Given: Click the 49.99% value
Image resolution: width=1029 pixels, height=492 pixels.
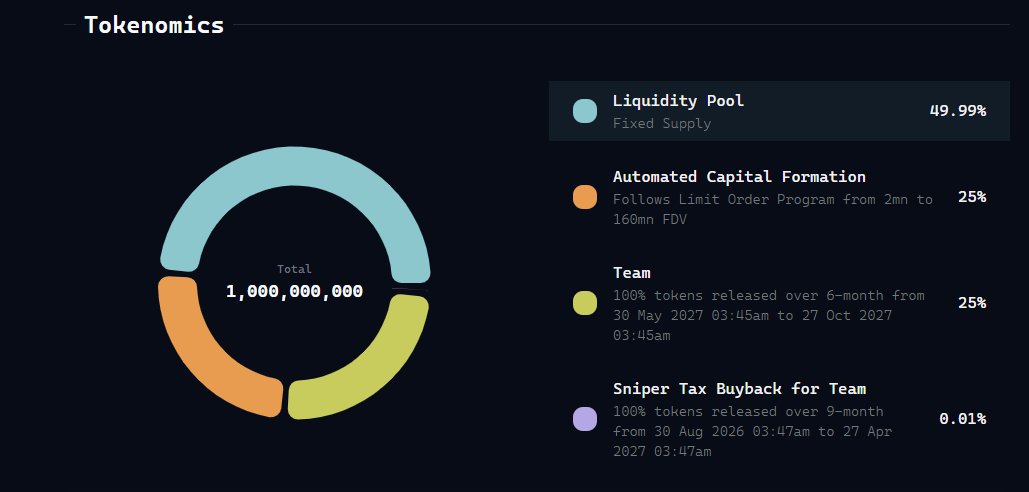Looking at the screenshot, I should coord(957,111).
